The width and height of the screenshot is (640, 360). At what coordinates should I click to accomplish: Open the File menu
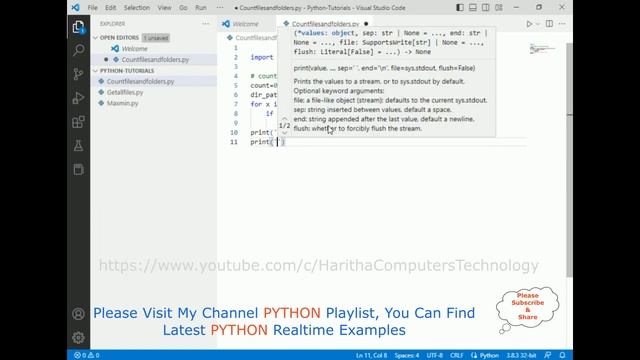[93, 8]
